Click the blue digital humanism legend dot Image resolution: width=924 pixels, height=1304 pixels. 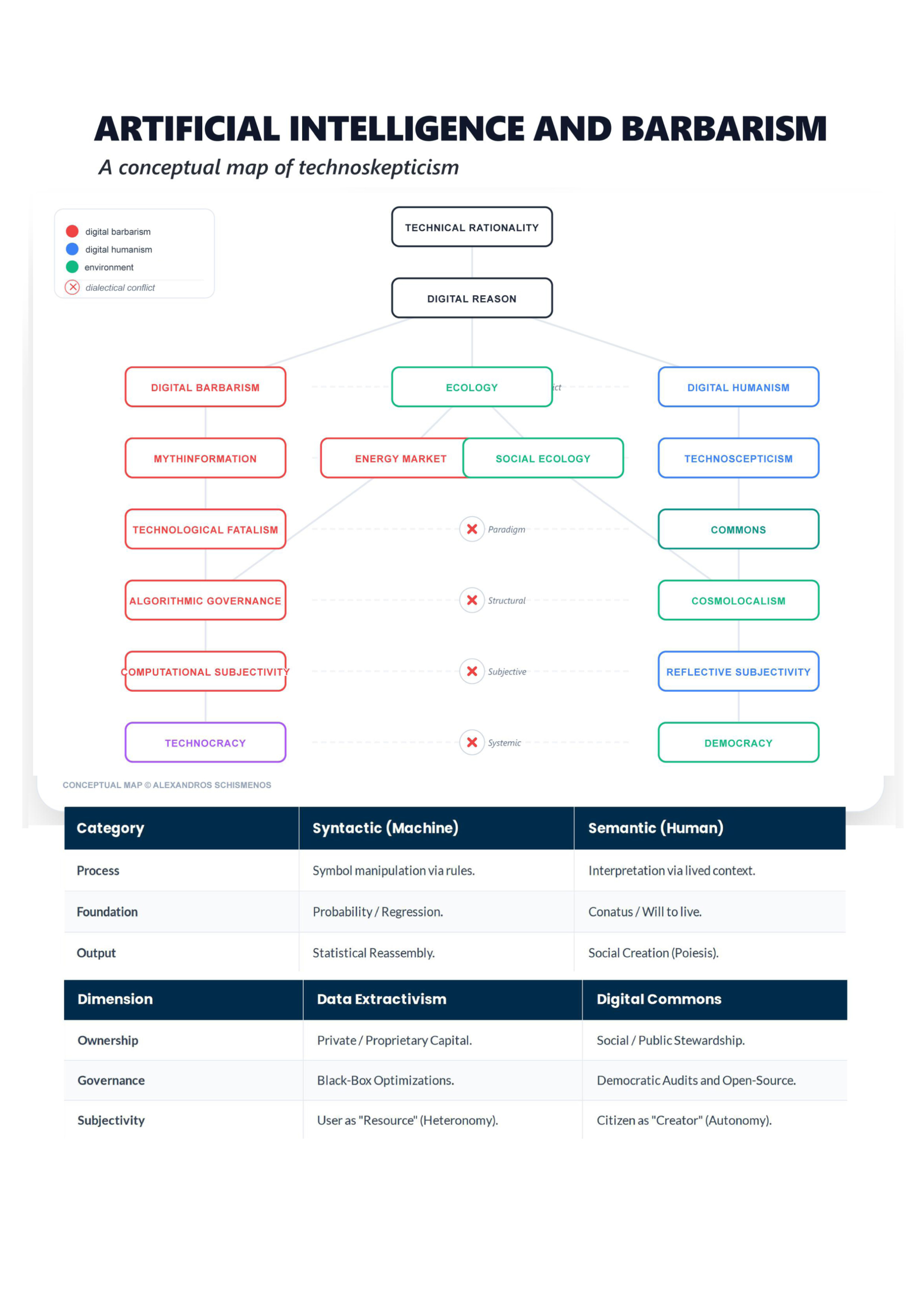pos(72,249)
